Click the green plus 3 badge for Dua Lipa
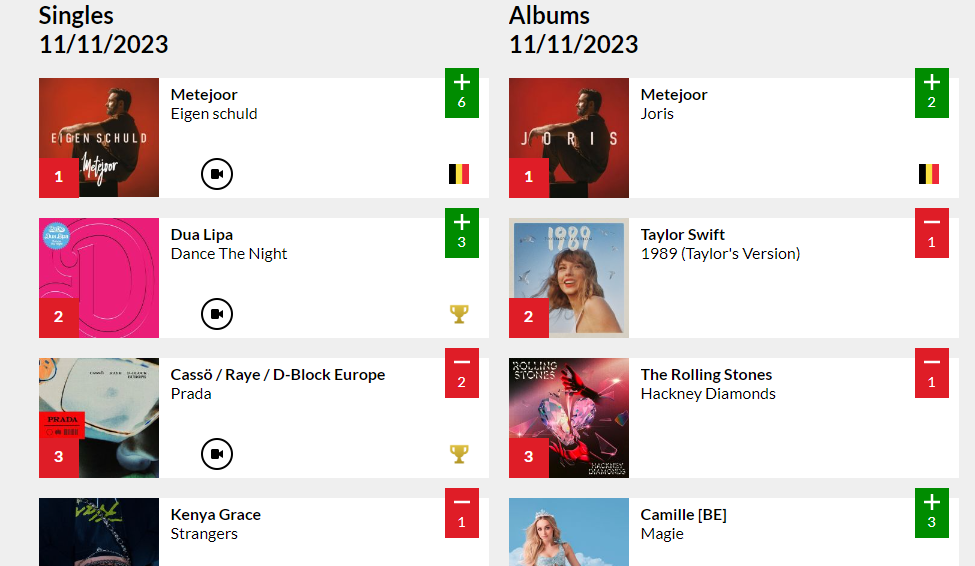This screenshot has width=975, height=566. (x=461, y=233)
